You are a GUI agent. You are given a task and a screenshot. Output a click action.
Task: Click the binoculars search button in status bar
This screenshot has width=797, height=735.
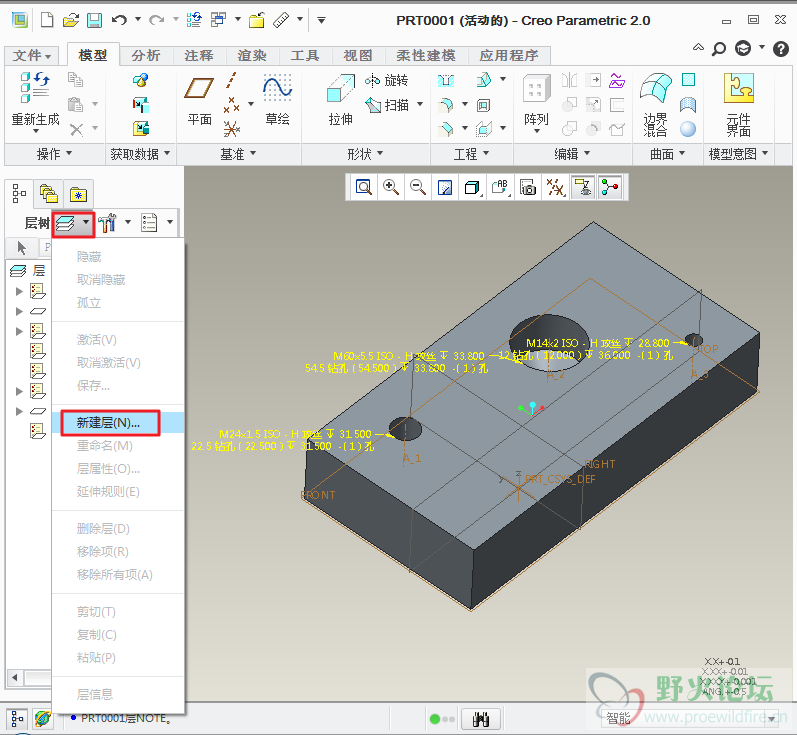click(481, 719)
